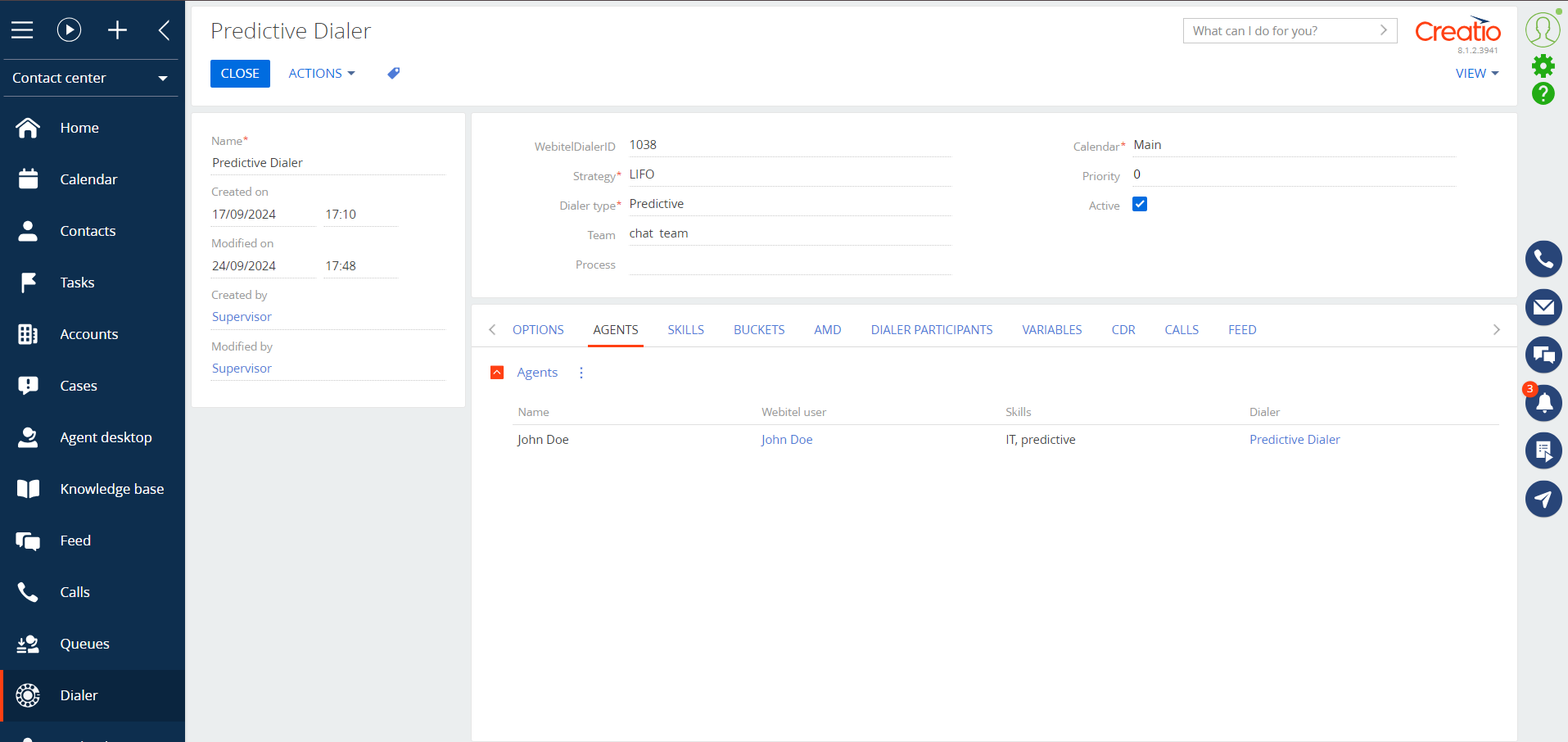
Task: Open the Knowledge base book icon
Action: tap(28, 489)
